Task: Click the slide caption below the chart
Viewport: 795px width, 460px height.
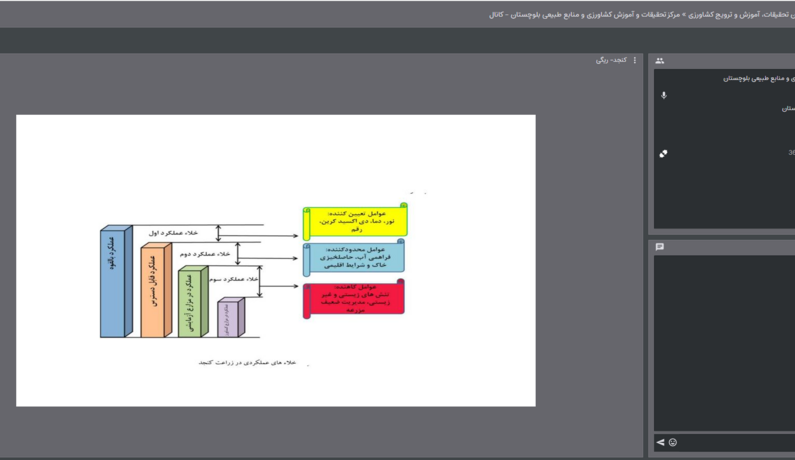Action: tap(247, 363)
